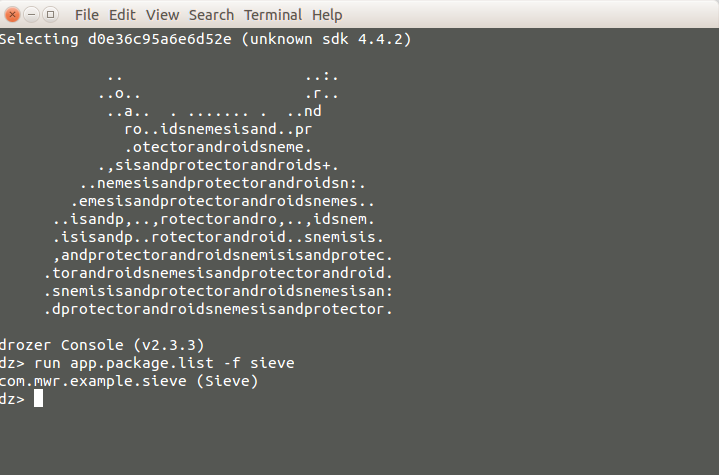Screen dimensions: 719x475
Task: Open the View menu
Action: click(x=162, y=15)
